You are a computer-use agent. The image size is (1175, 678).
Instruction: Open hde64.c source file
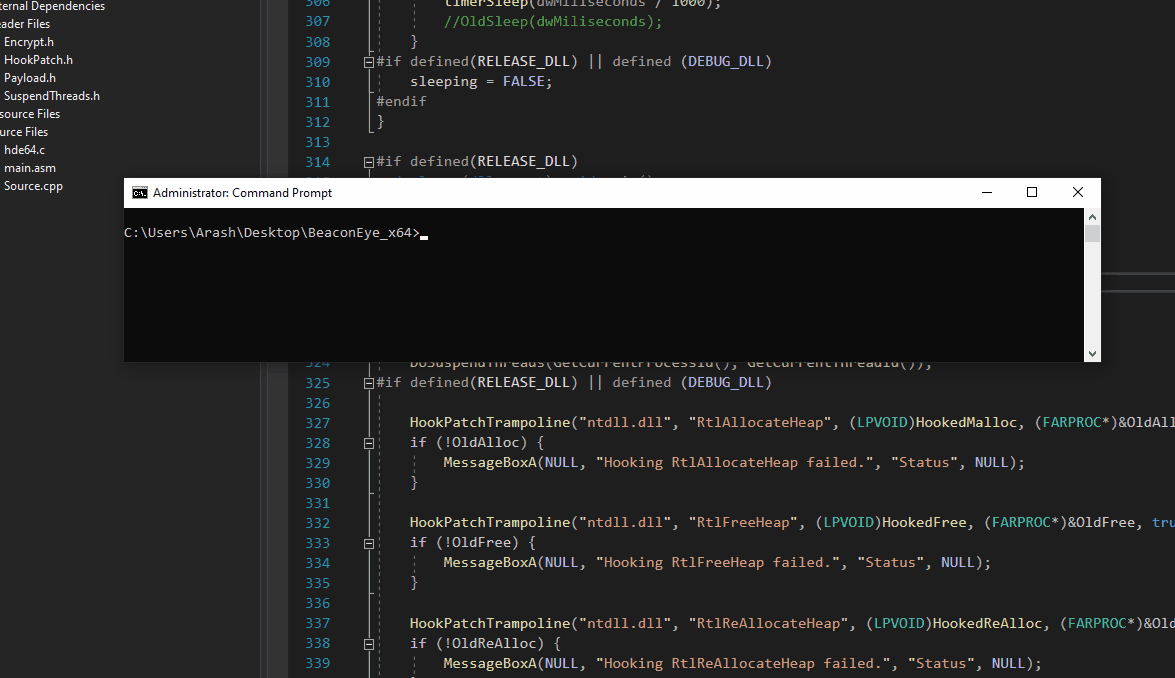point(25,150)
